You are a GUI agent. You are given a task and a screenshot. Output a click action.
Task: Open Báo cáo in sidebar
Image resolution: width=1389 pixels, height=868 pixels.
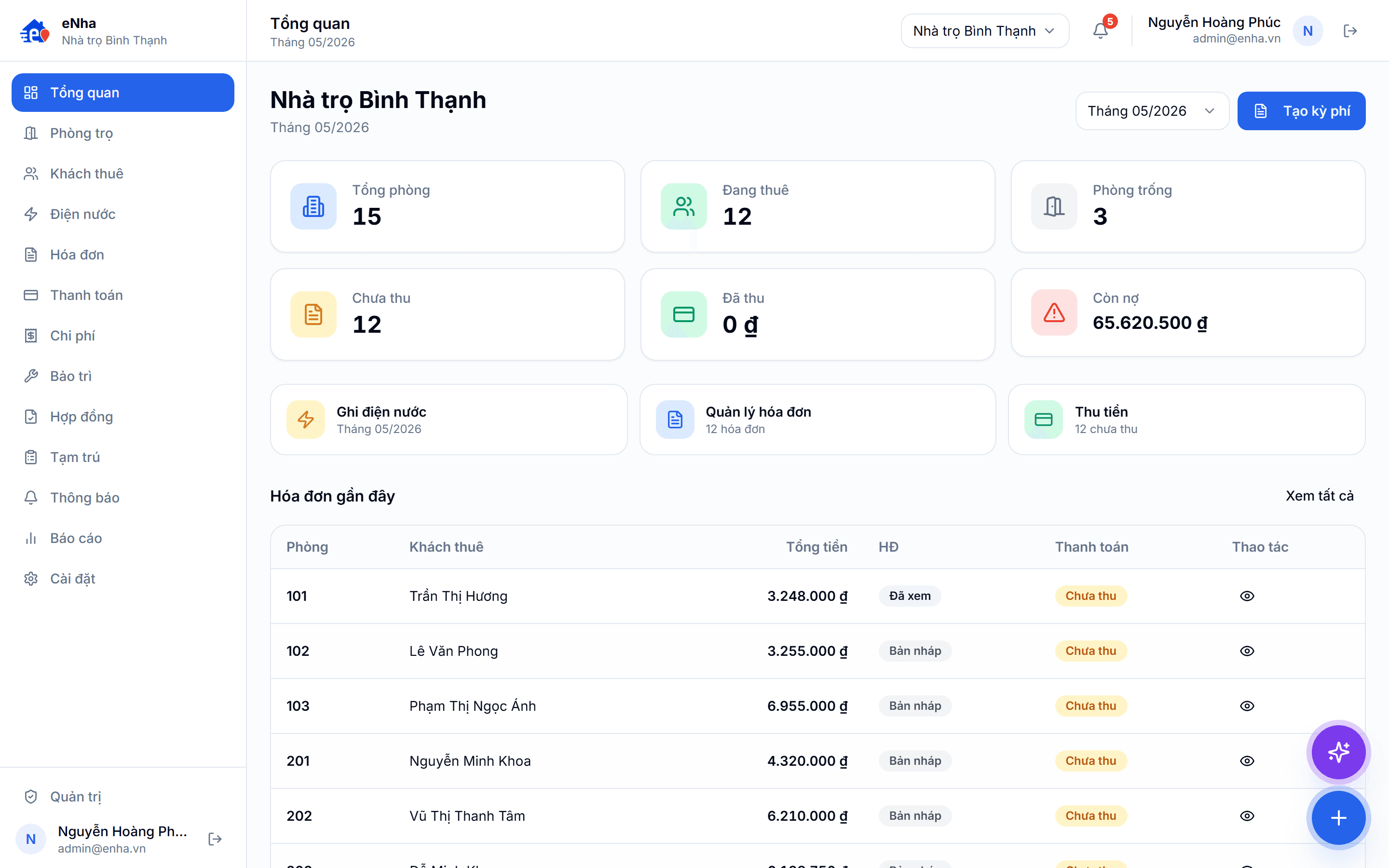[123, 538]
